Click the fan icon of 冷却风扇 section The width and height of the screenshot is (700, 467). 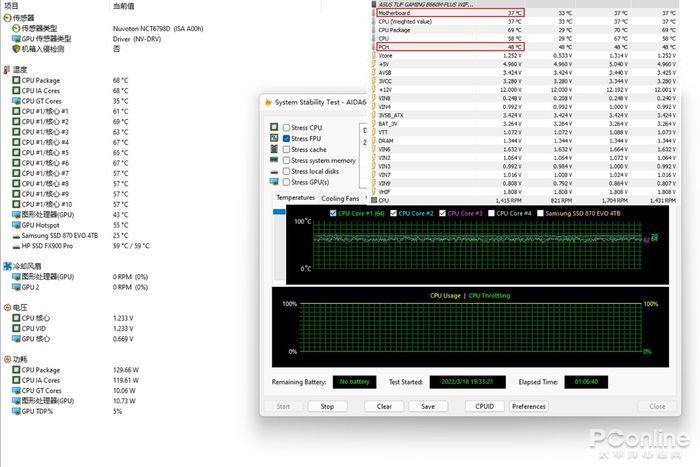point(7,266)
